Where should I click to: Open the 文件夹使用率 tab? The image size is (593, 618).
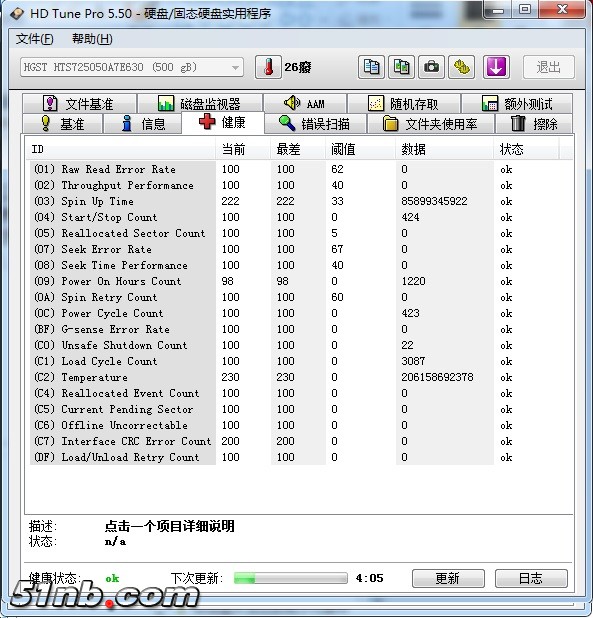[430, 124]
